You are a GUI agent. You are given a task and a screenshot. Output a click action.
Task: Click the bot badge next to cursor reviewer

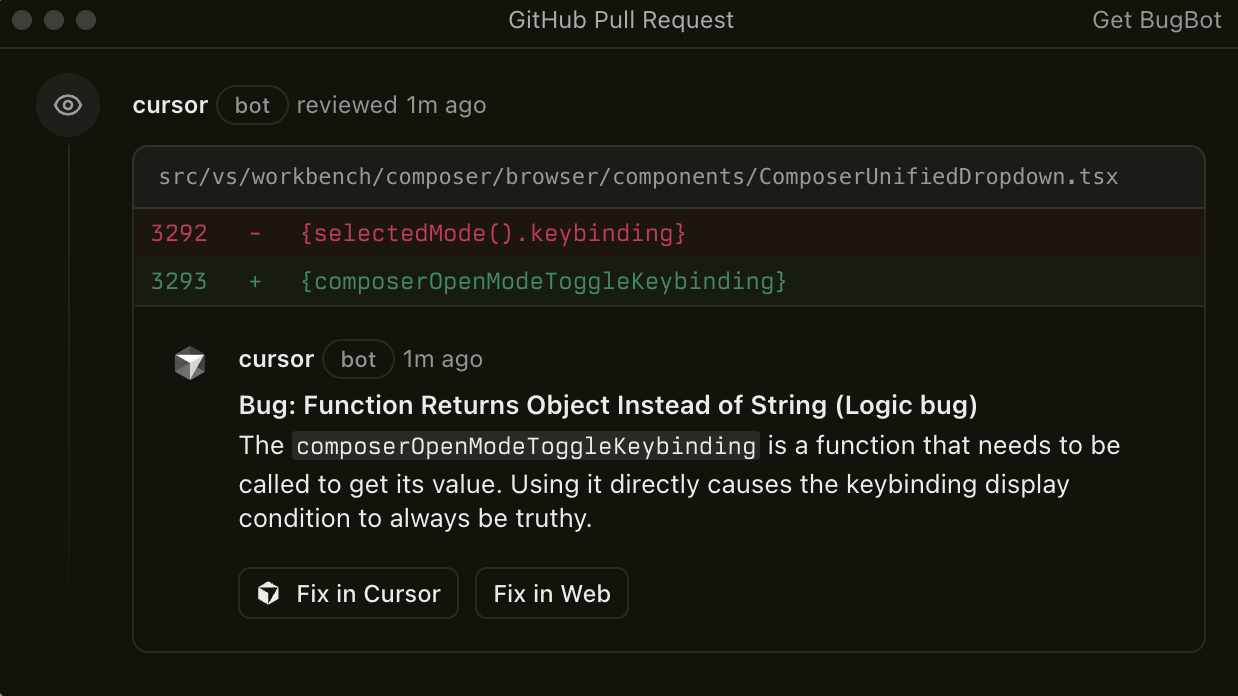pos(252,104)
